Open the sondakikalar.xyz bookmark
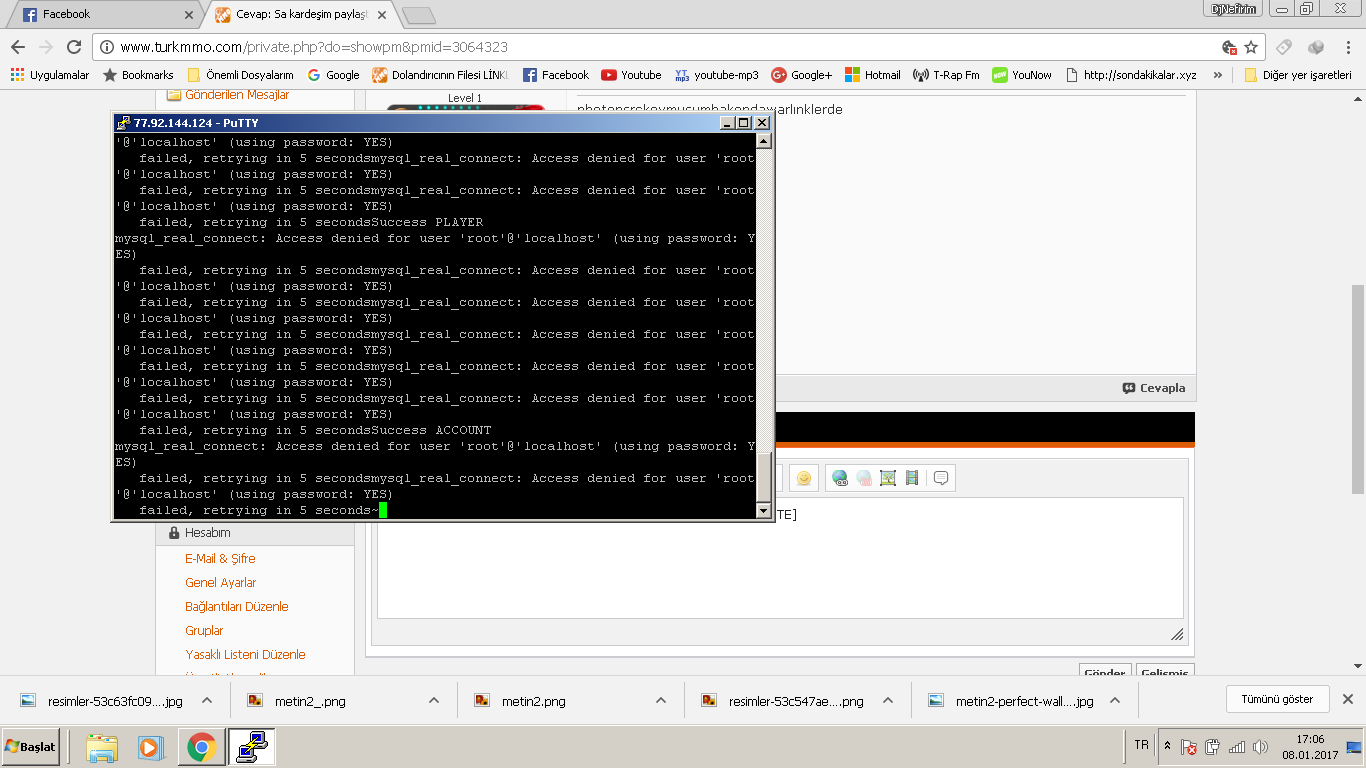The width and height of the screenshot is (1366, 768). pyautogui.click(x=1131, y=75)
